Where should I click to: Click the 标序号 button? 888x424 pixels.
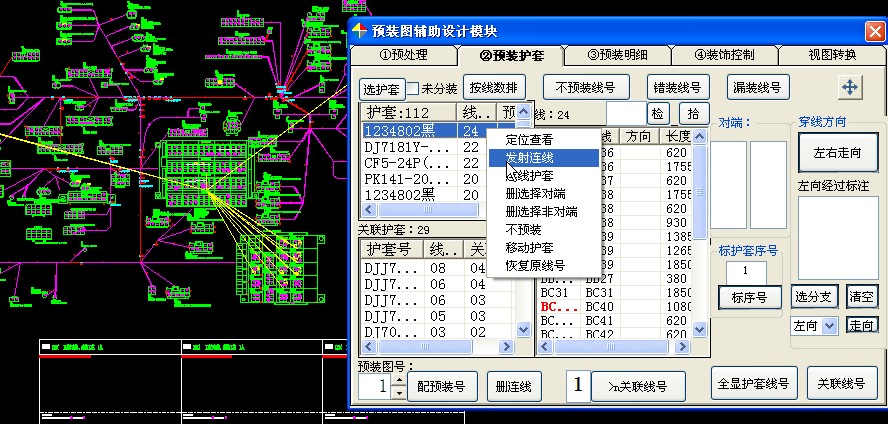(x=749, y=298)
